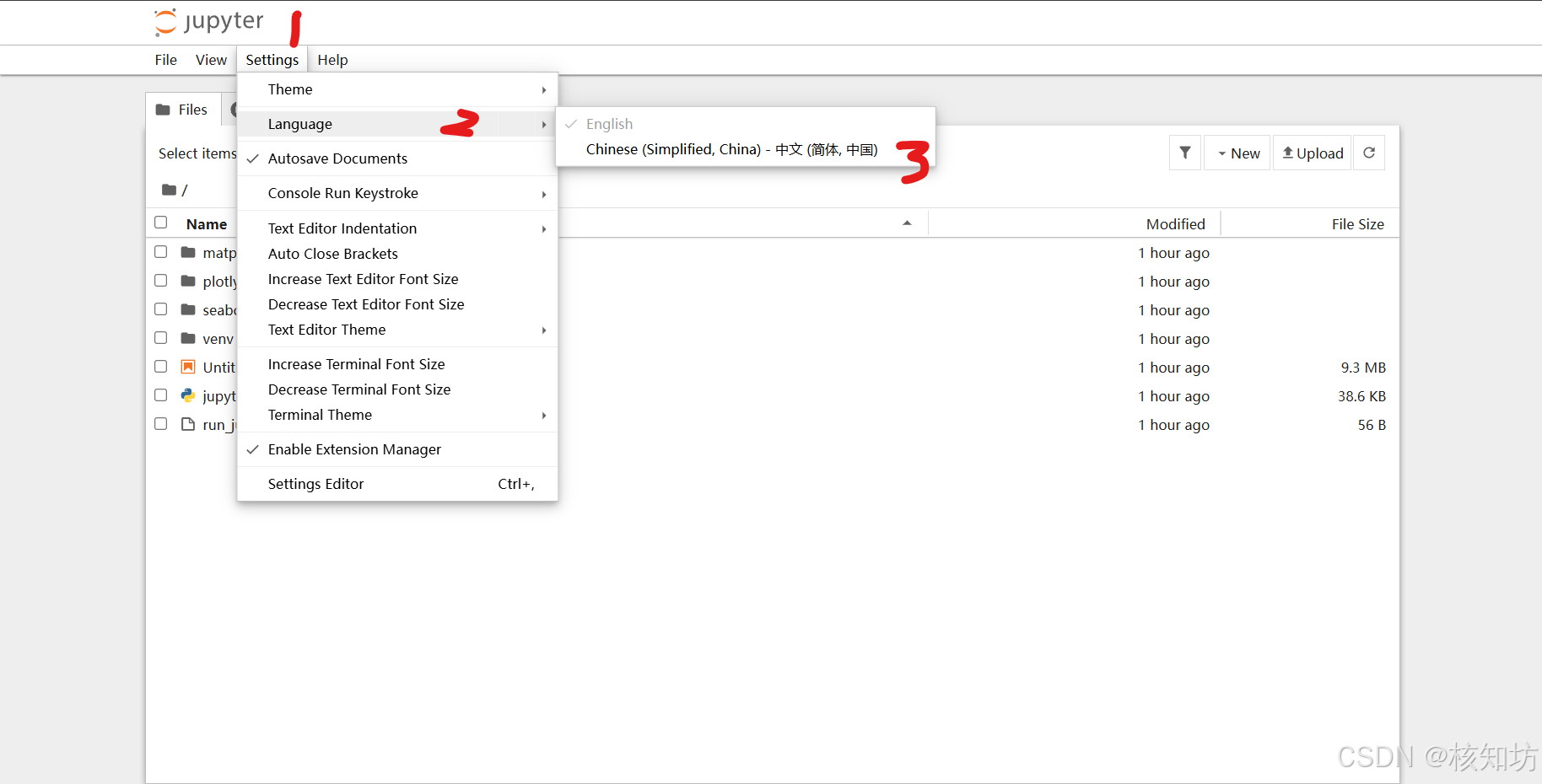Screen dimensions: 1542x784
Task: Switch to the Files tab
Action: click(183, 110)
